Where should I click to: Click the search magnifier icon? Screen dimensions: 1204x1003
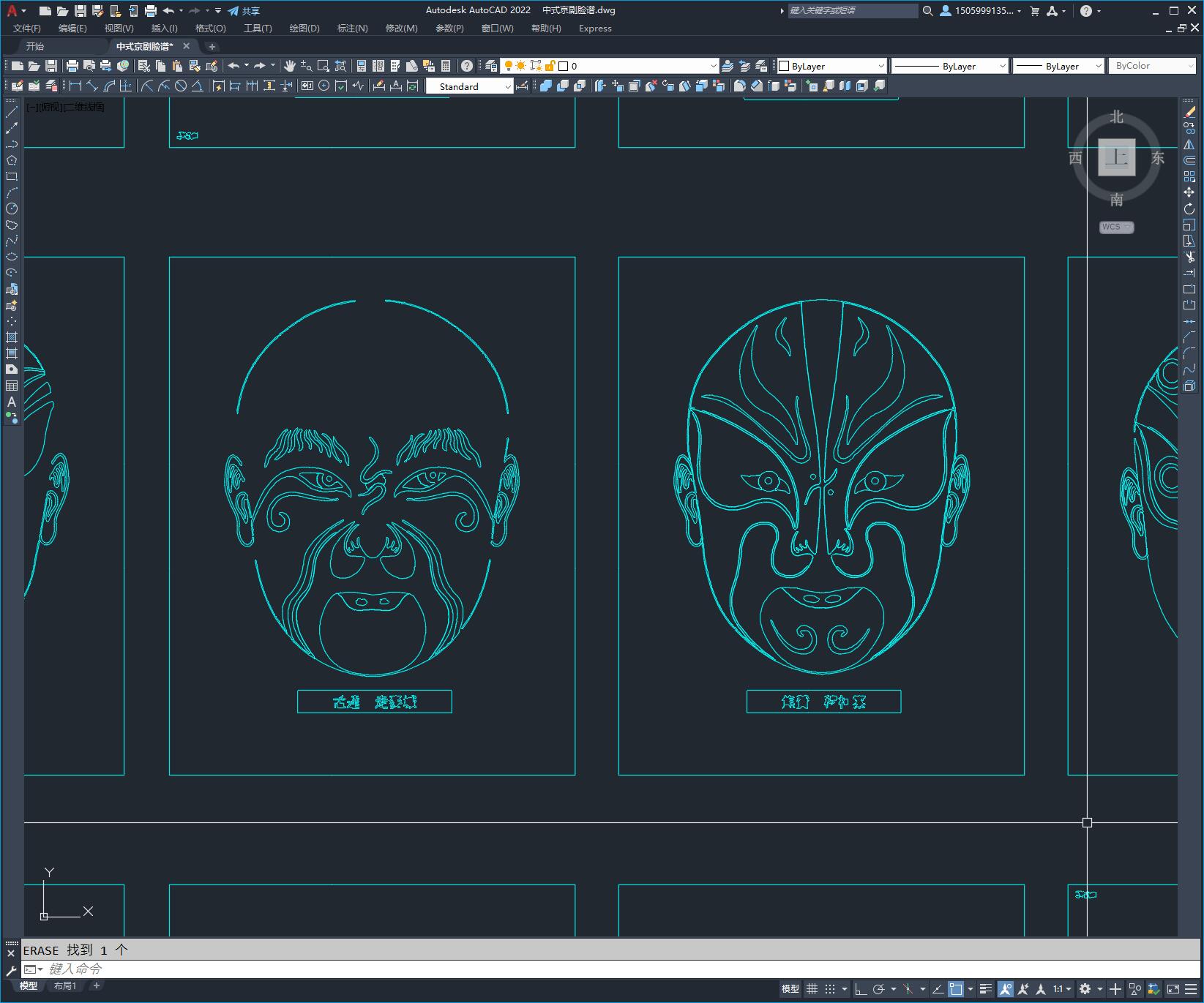click(x=927, y=11)
